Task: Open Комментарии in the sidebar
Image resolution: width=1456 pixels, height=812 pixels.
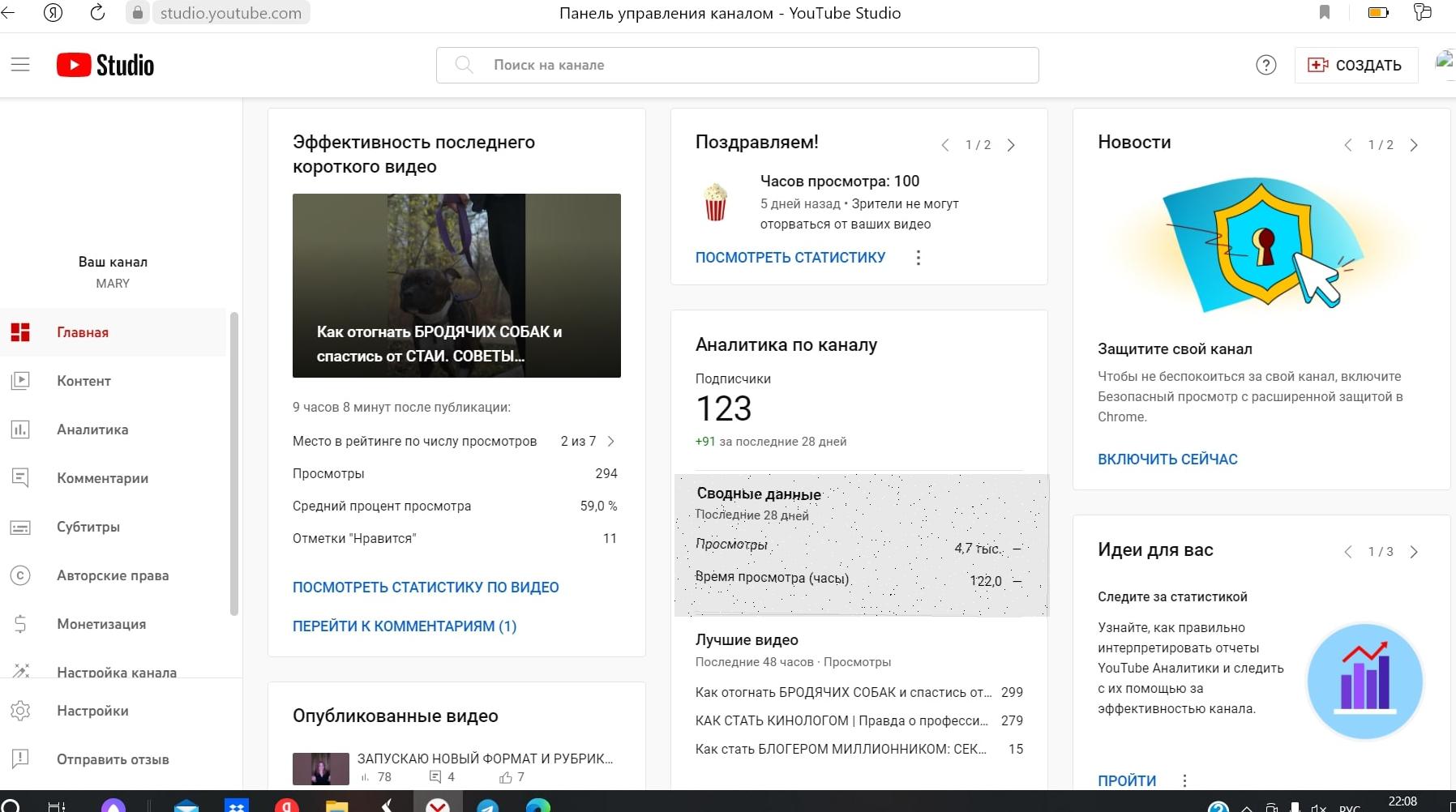Action: click(113, 478)
